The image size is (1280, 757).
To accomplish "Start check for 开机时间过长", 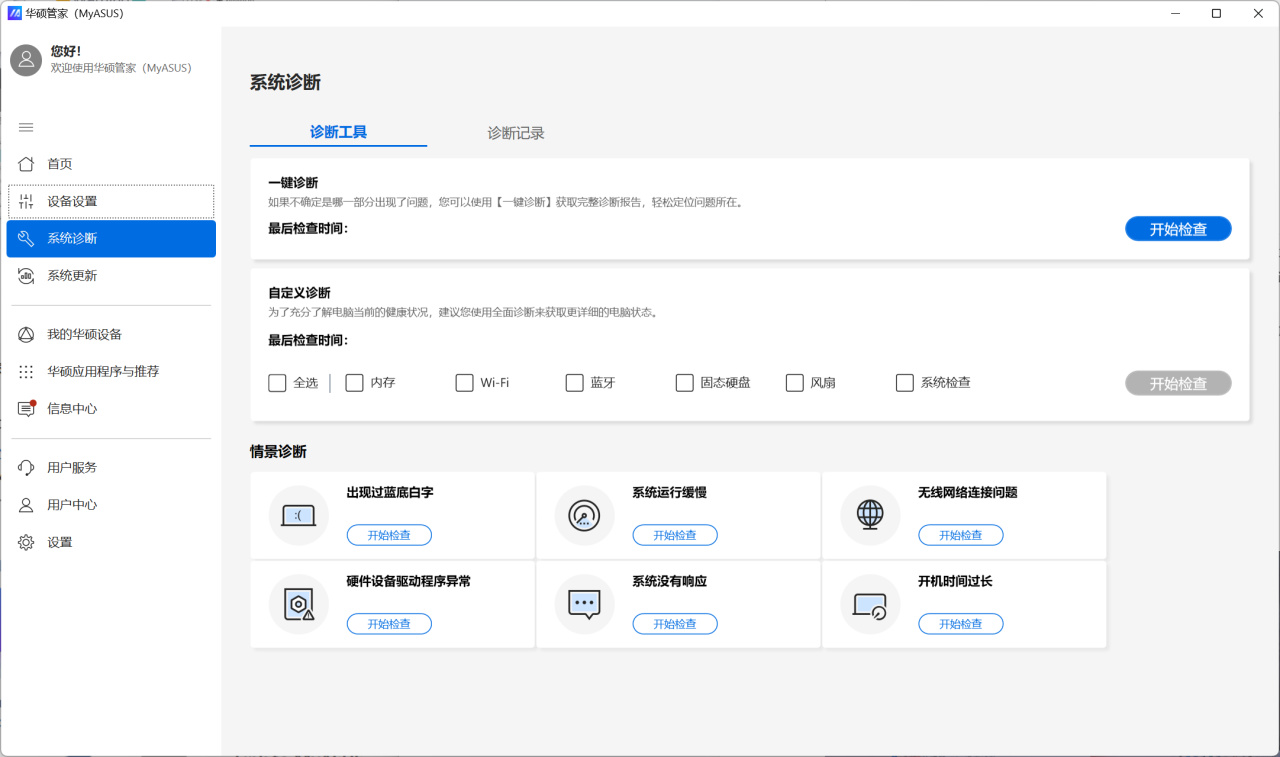I will [961, 624].
